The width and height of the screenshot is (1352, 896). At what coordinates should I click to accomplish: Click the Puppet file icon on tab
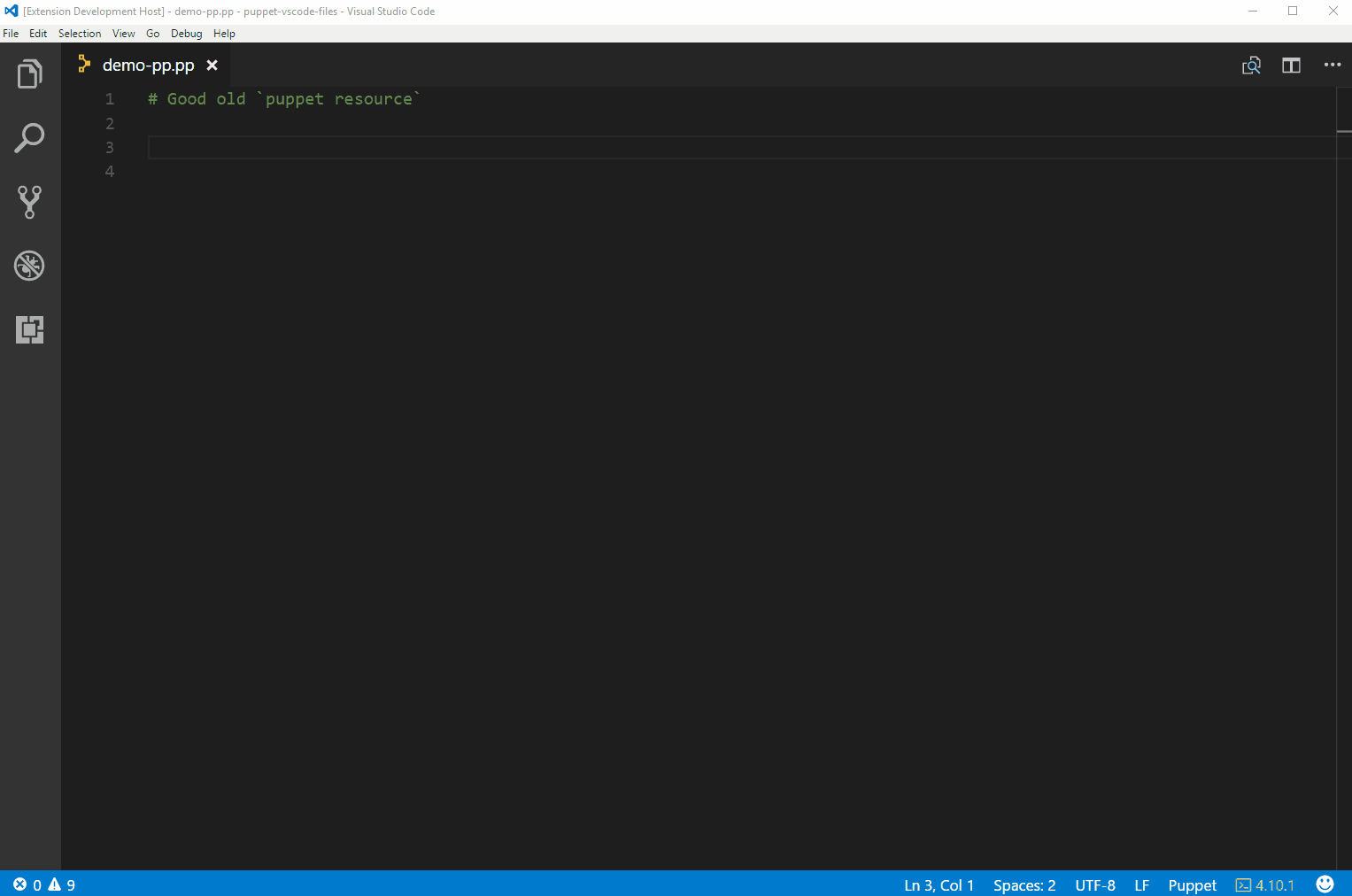[84, 64]
